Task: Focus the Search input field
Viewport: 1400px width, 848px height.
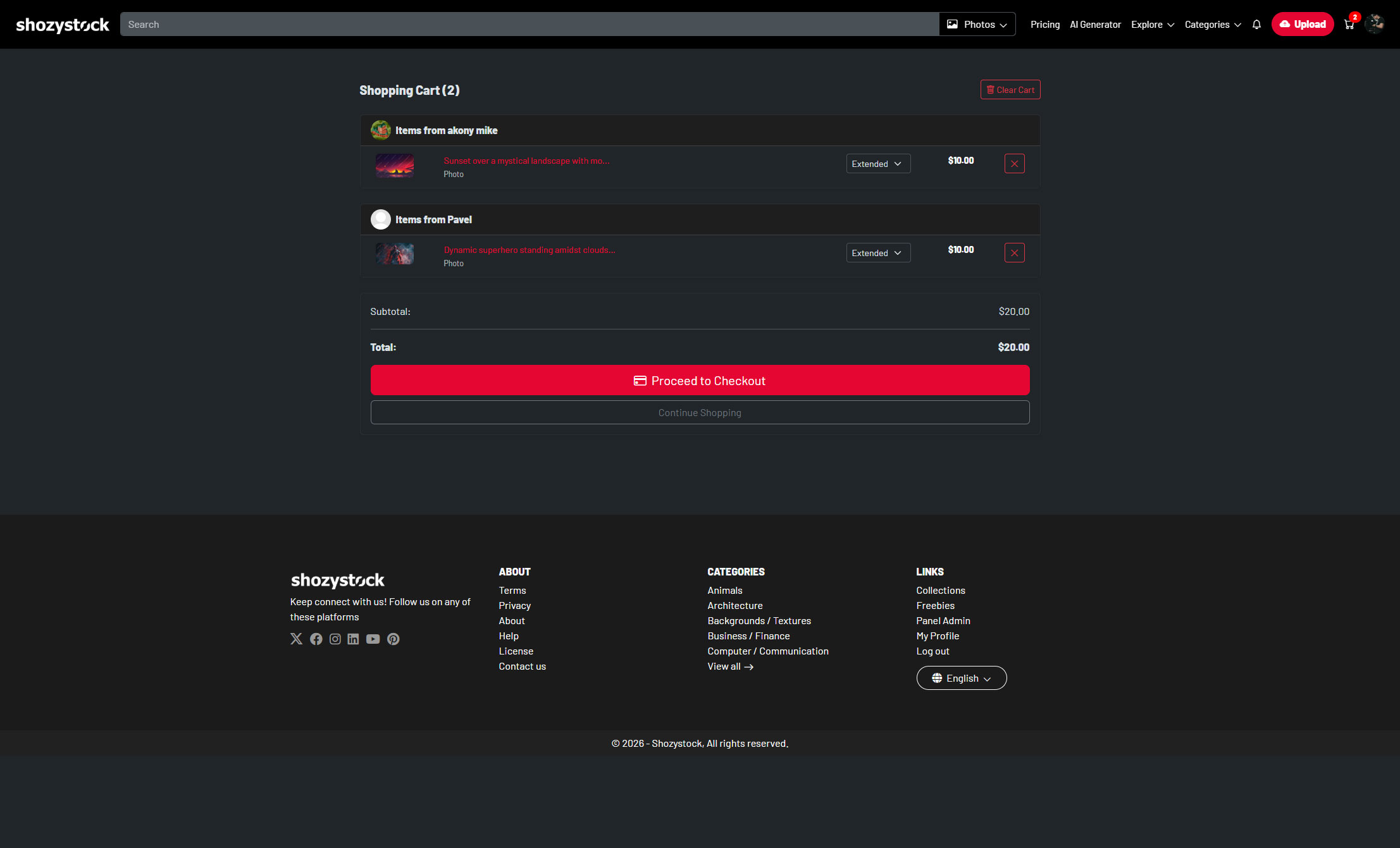Action: tap(529, 25)
